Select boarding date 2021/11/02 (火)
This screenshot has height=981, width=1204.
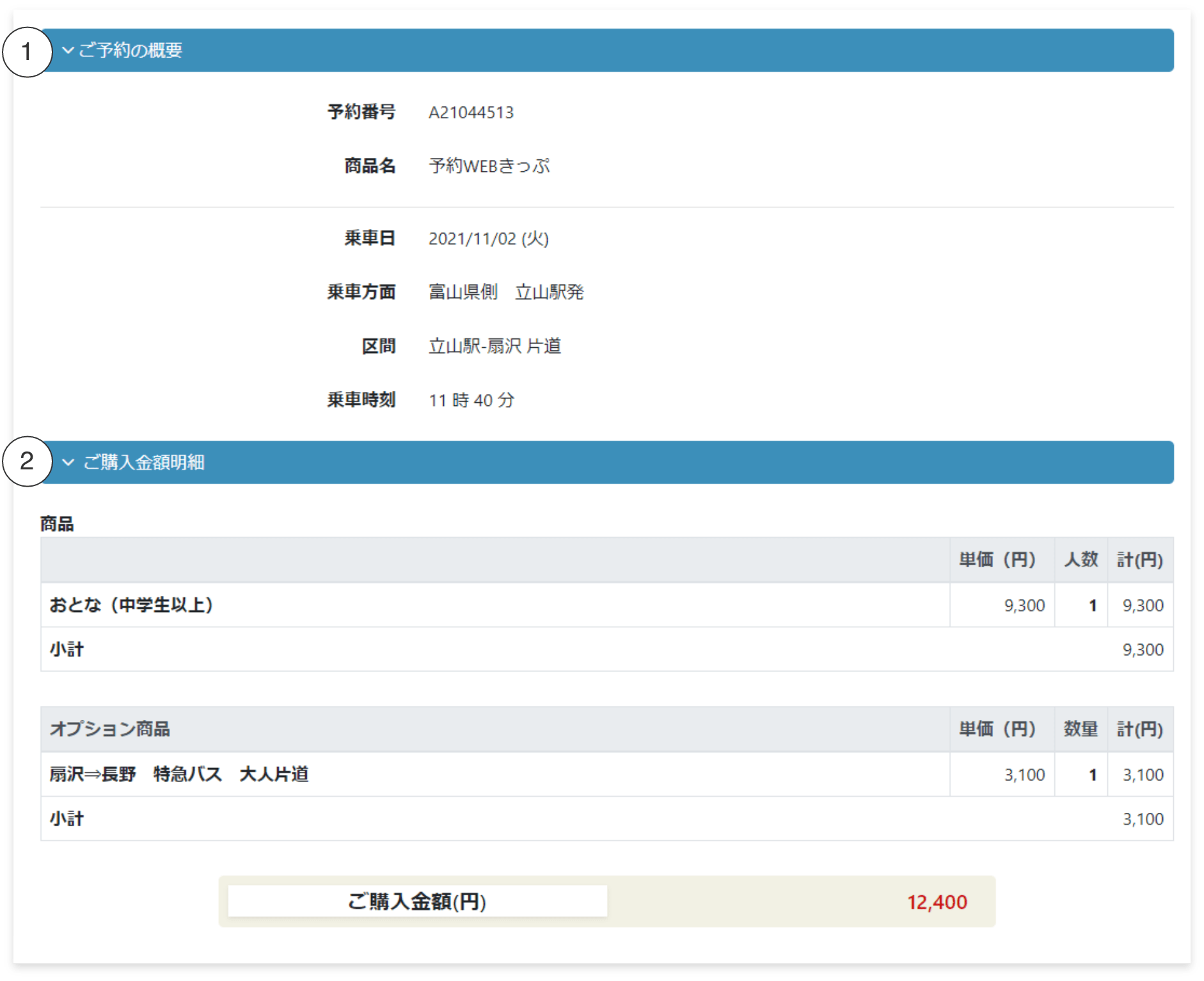(x=489, y=239)
